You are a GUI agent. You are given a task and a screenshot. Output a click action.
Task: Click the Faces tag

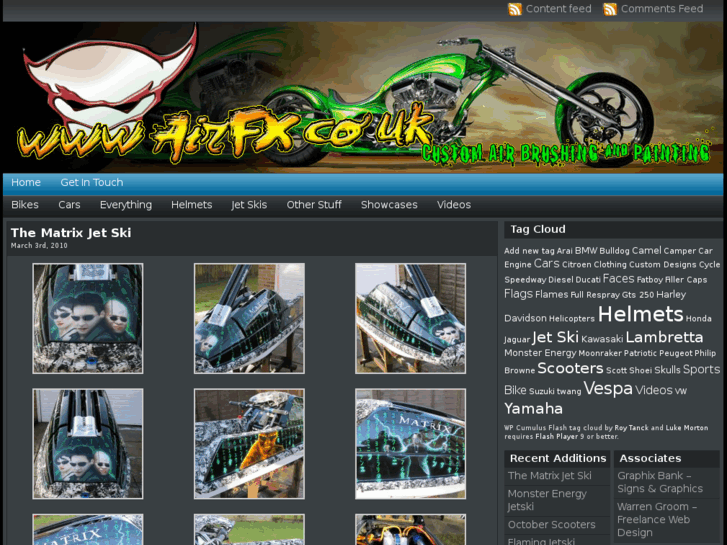click(618, 279)
